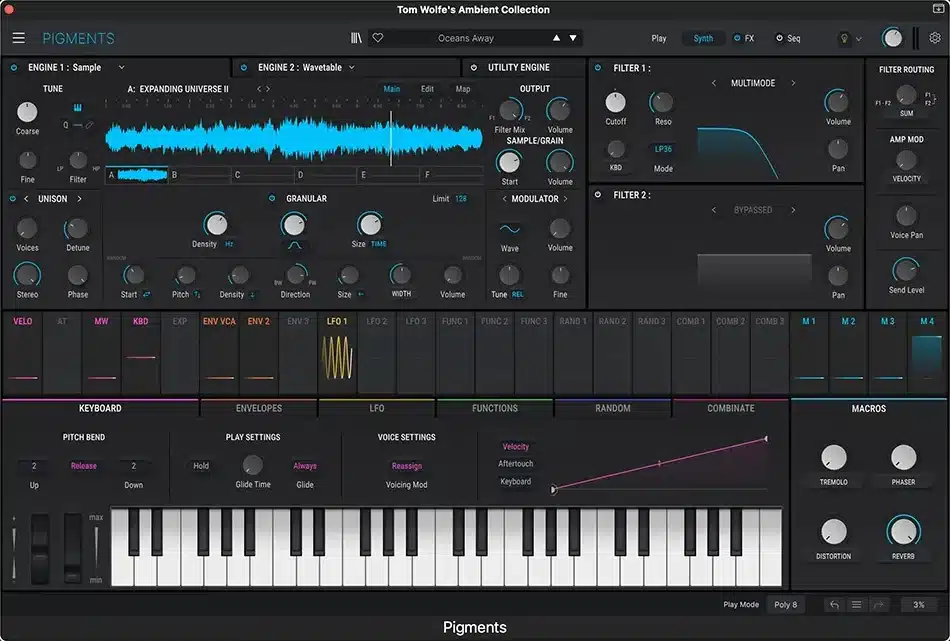
Task: Select next Filter 2 type arrow
Action: click(793, 210)
